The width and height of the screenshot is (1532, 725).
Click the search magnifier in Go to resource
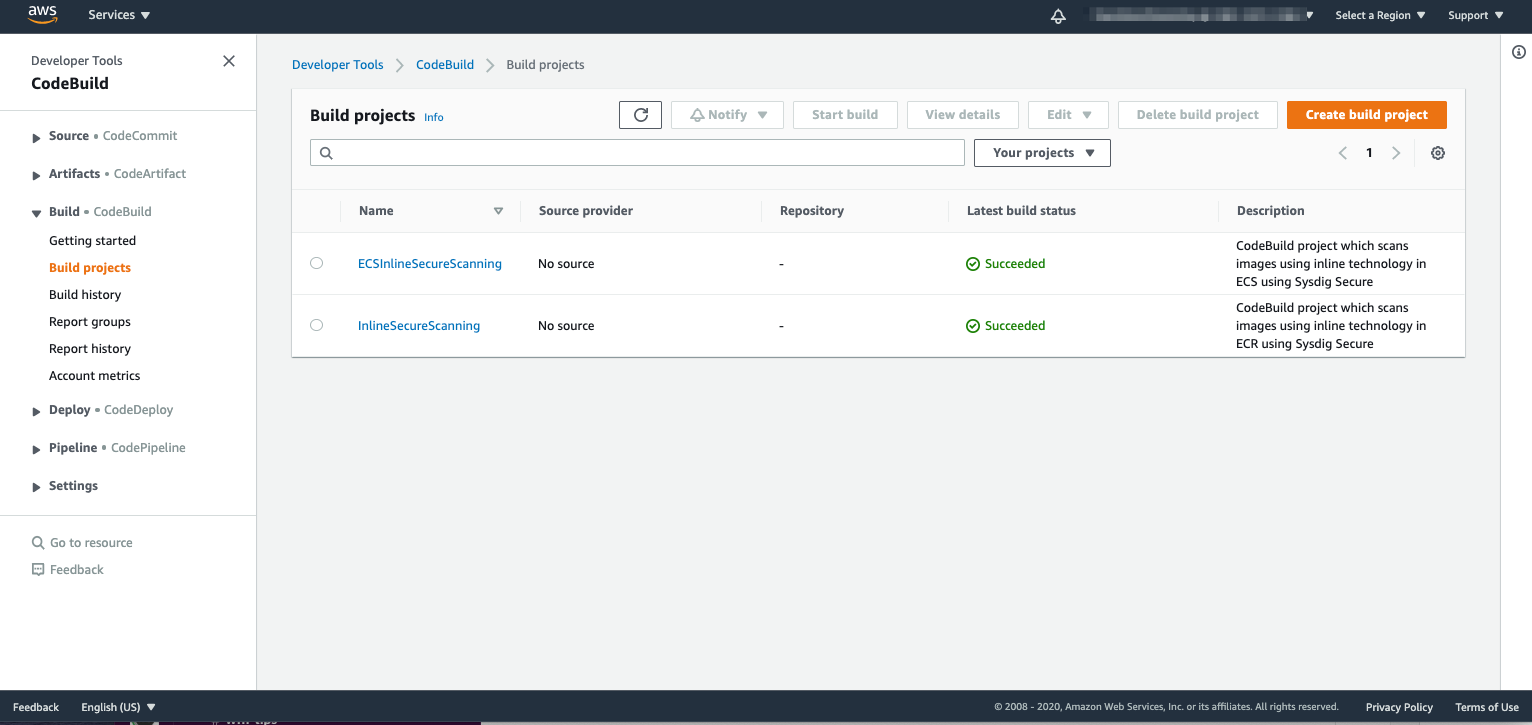pos(38,543)
